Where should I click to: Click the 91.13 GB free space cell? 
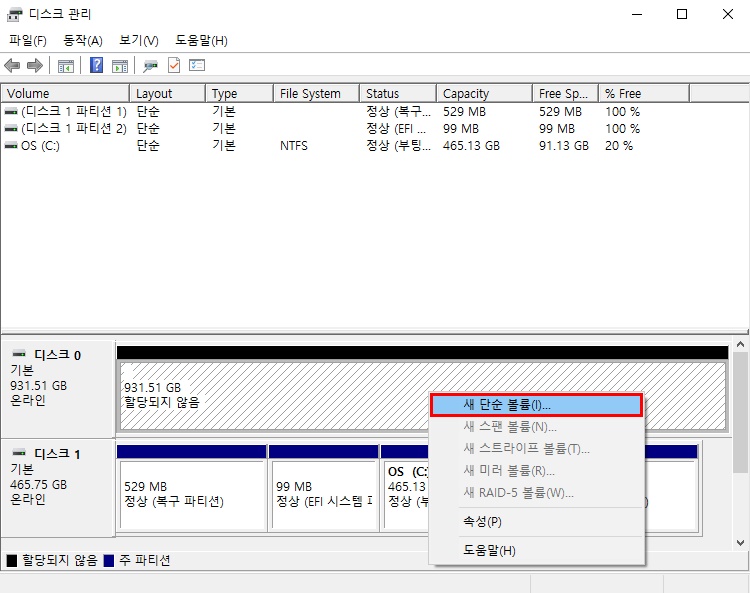coord(563,145)
